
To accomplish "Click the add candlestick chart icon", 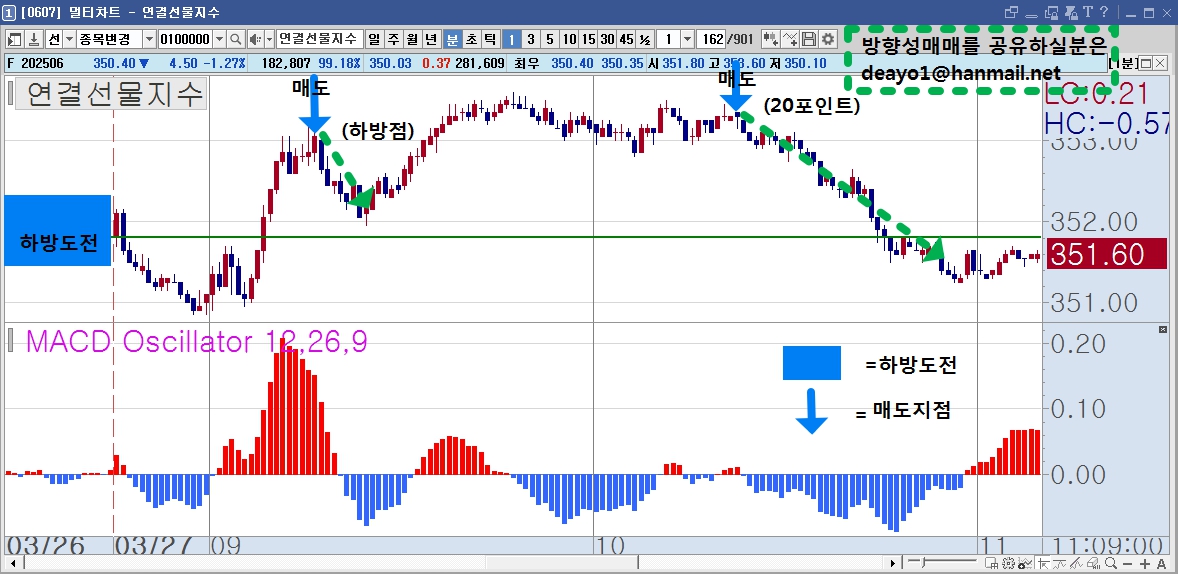I will [770, 39].
